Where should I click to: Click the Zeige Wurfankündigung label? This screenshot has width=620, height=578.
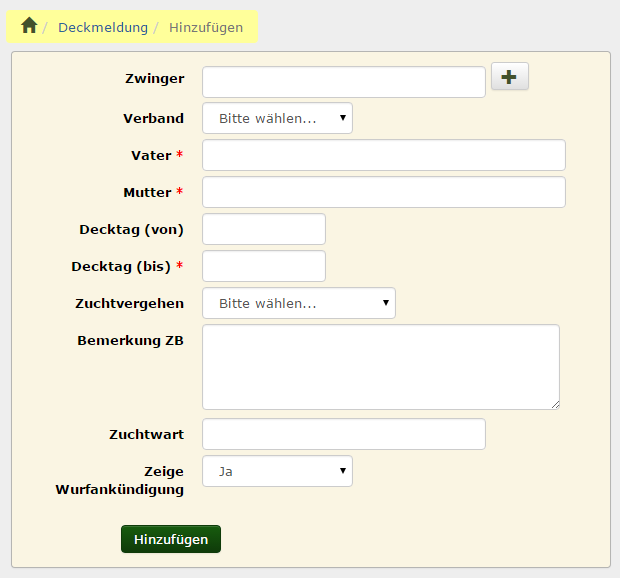pyautogui.click(x=120, y=479)
